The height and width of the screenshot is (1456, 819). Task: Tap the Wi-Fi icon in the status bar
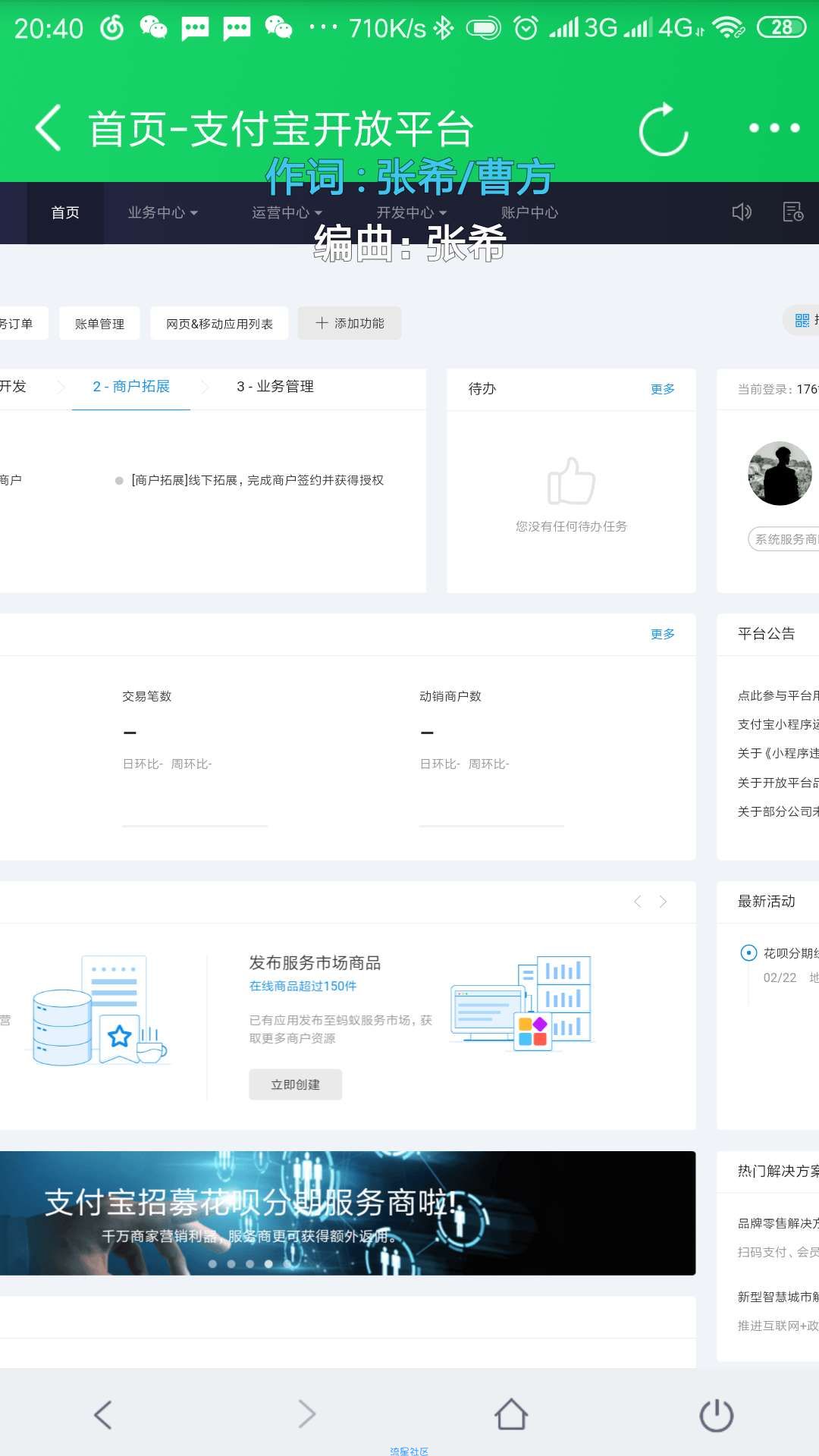[x=730, y=28]
